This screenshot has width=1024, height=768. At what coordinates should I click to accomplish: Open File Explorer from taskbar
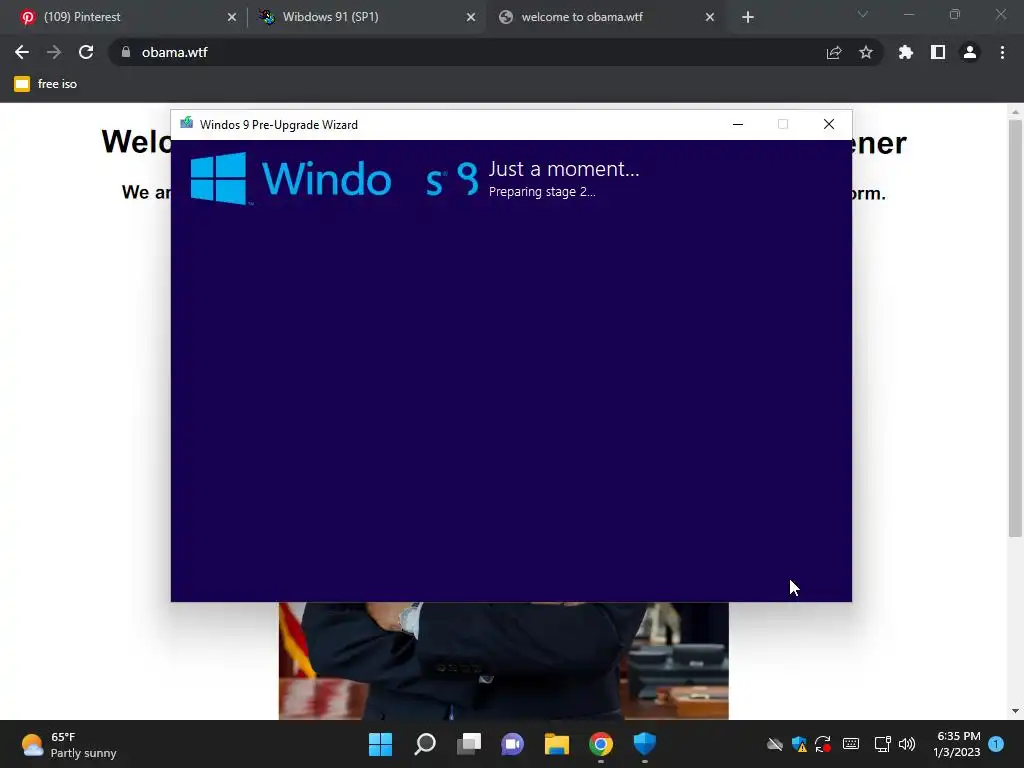(x=556, y=744)
